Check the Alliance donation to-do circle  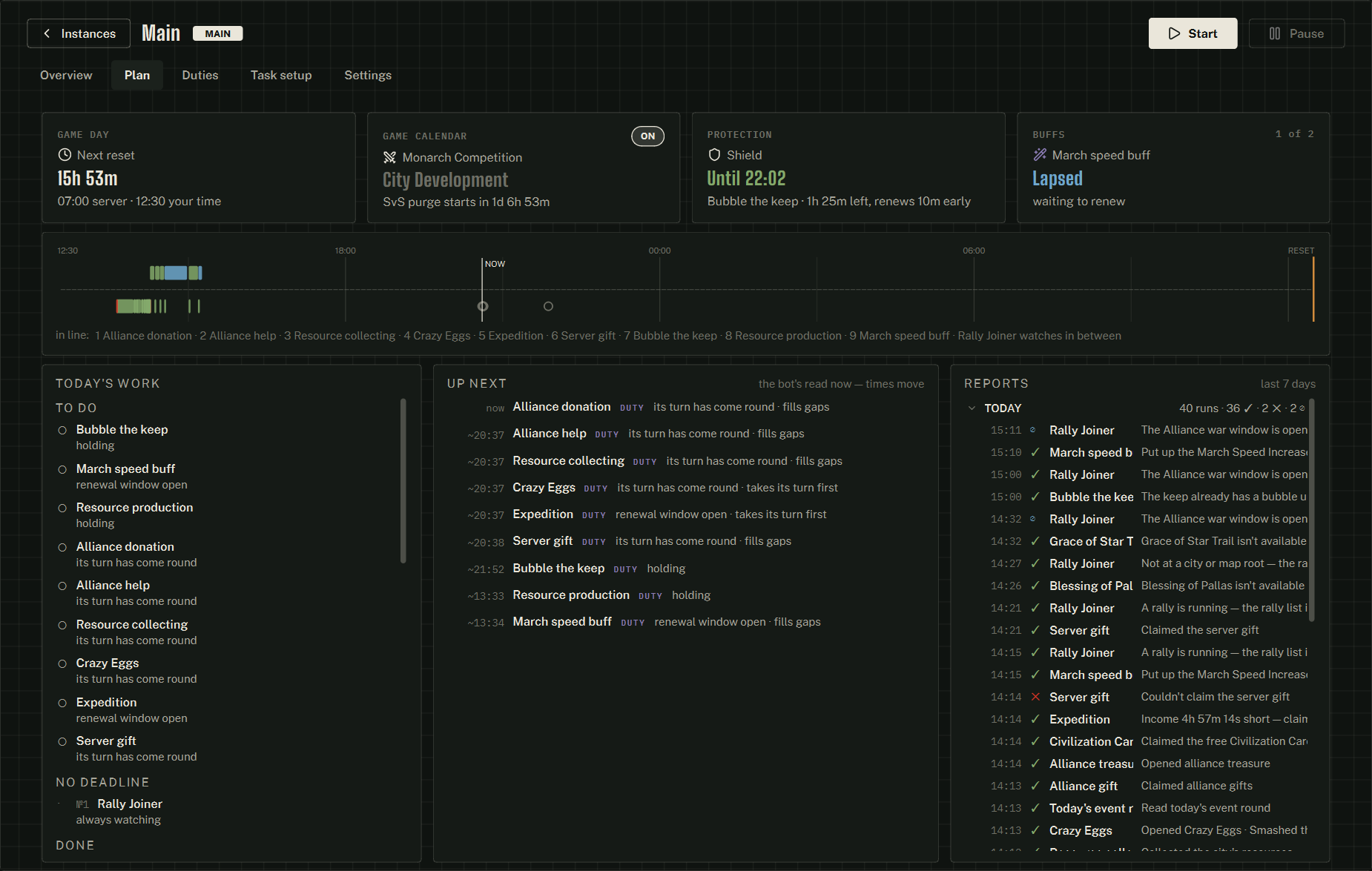tap(62, 547)
